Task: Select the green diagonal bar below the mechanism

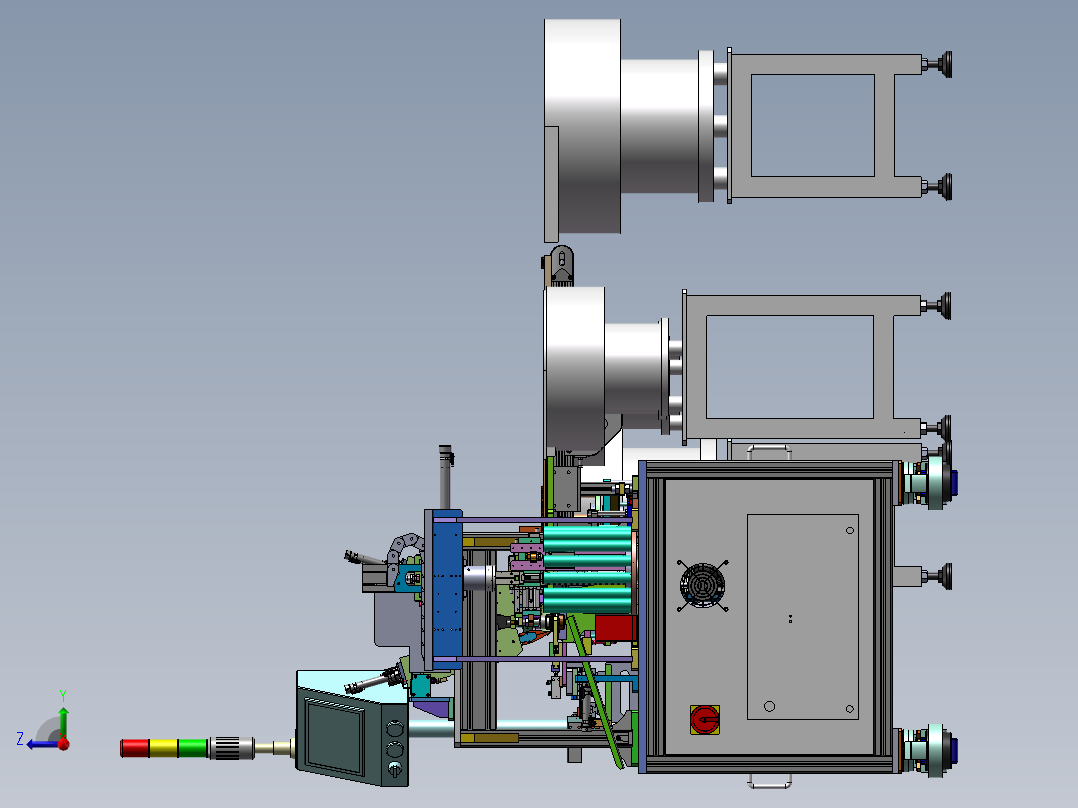Action: (596, 690)
